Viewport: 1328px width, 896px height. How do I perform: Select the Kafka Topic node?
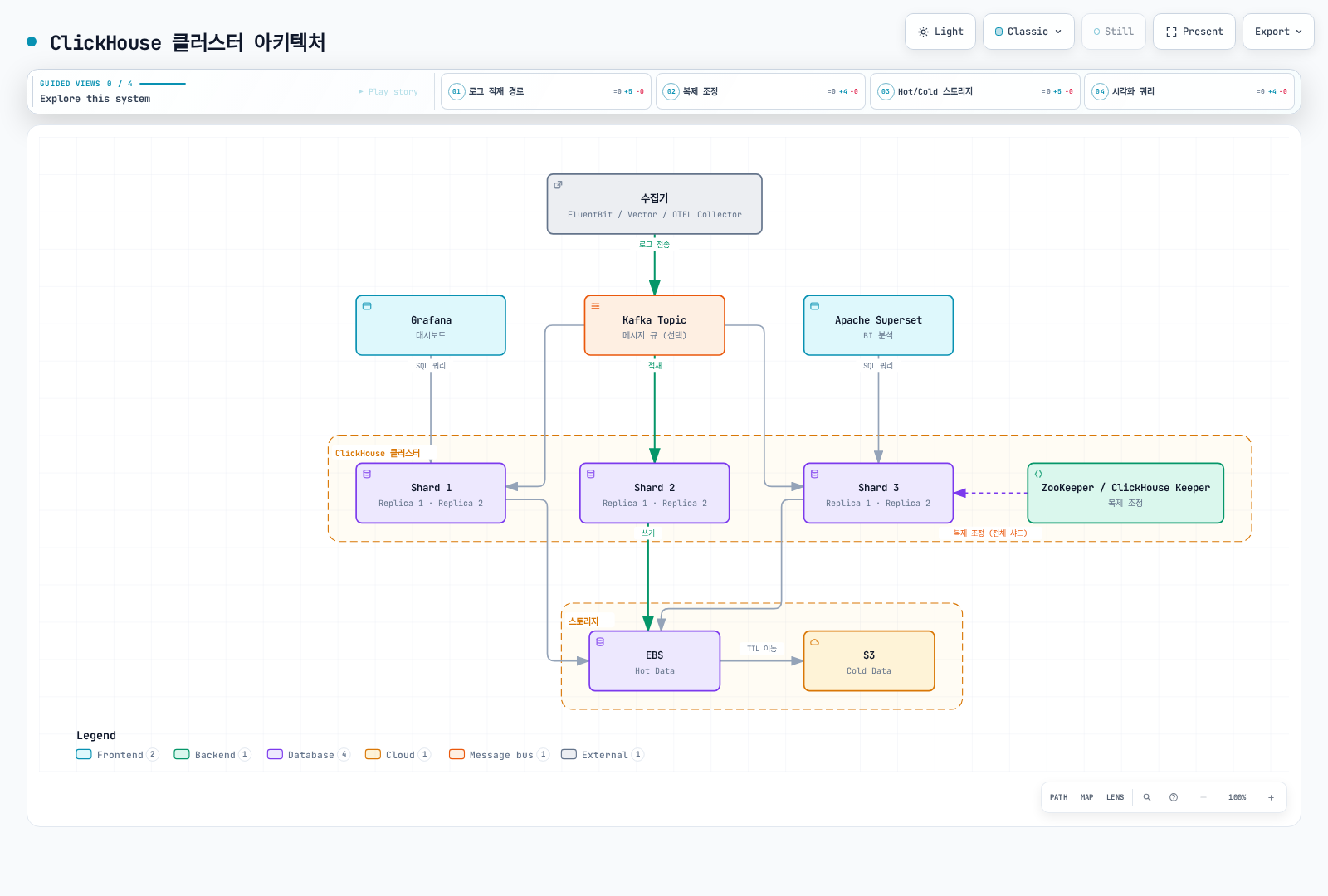[655, 325]
